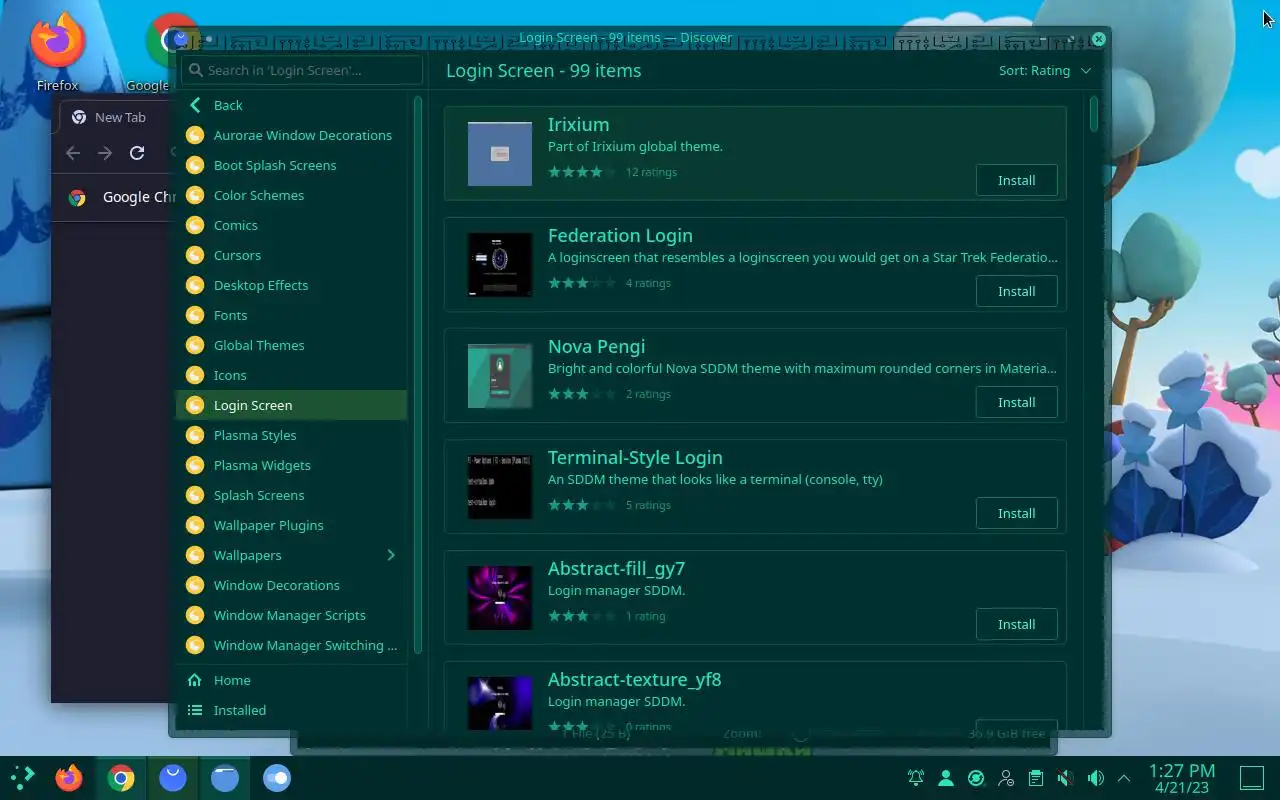Select the Fonts category
The height and width of the screenshot is (800, 1280).
coord(291,315)
